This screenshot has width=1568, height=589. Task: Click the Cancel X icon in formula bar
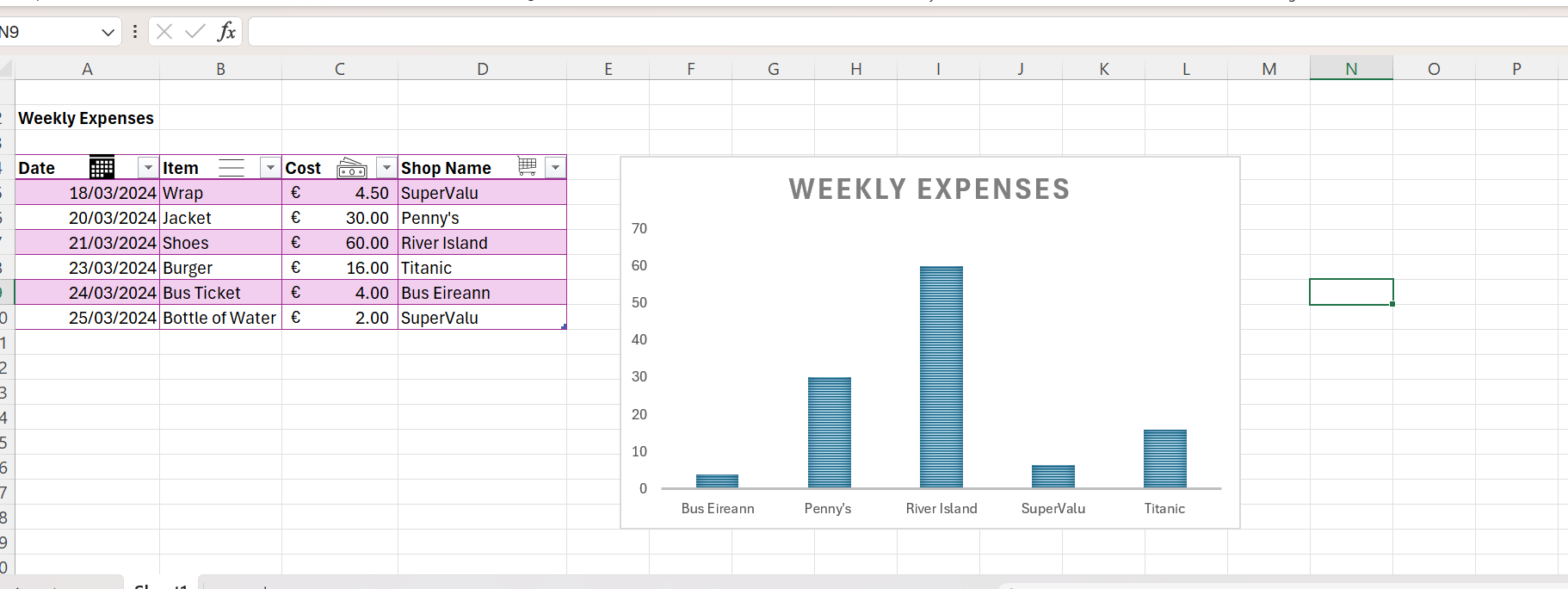(x=164, y=32)
